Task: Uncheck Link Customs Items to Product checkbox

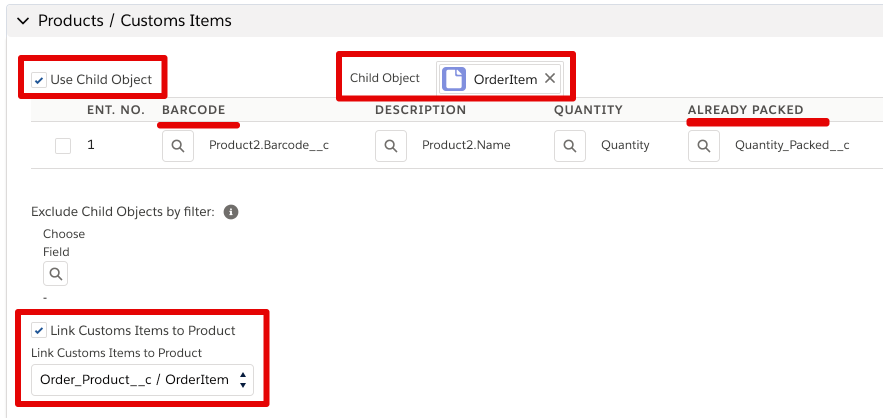Action: [x=39, y=331]
